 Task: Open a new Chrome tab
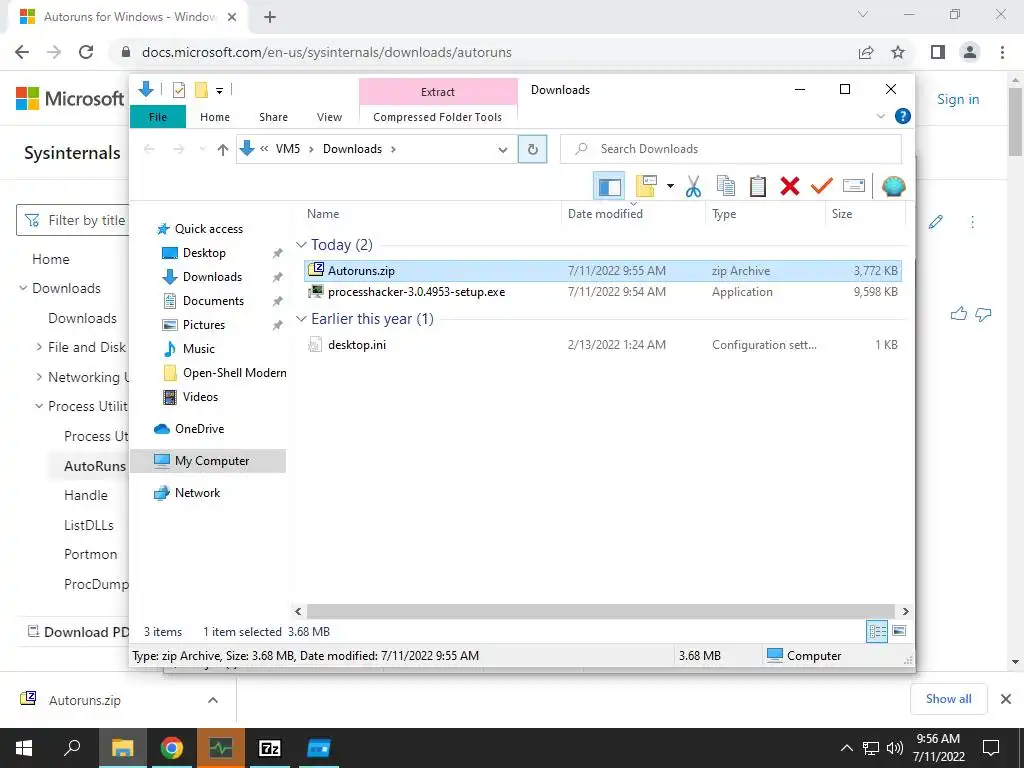pyautogui.click(x=270, y=17)
